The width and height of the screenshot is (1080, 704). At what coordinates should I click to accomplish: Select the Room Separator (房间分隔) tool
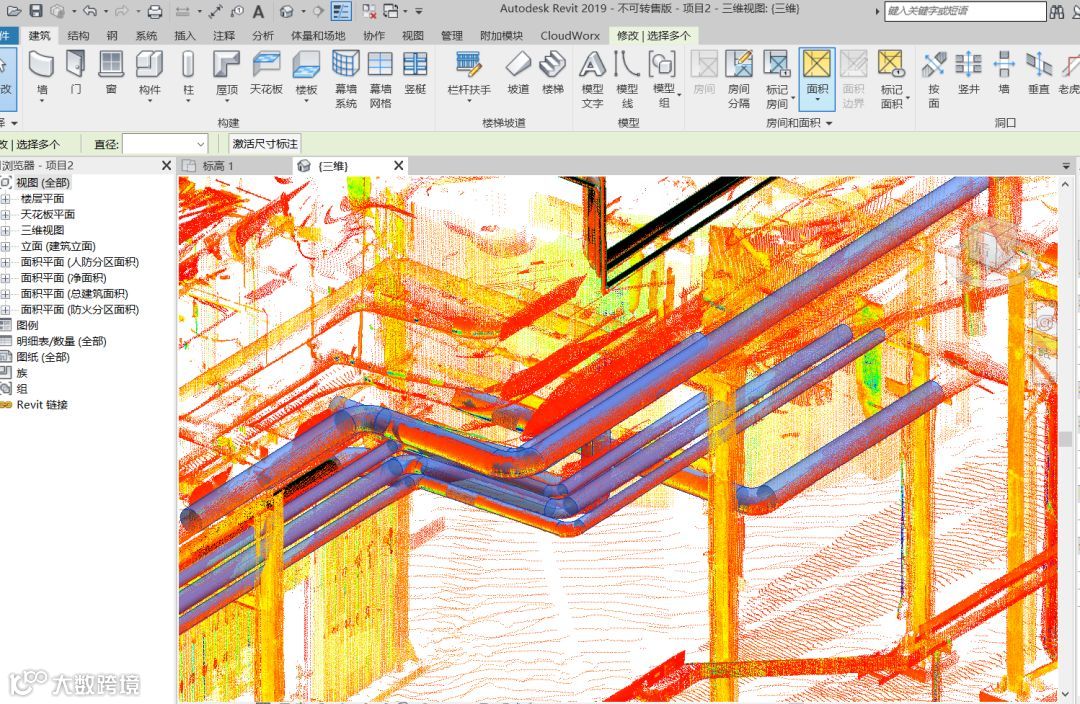point(738,79)
